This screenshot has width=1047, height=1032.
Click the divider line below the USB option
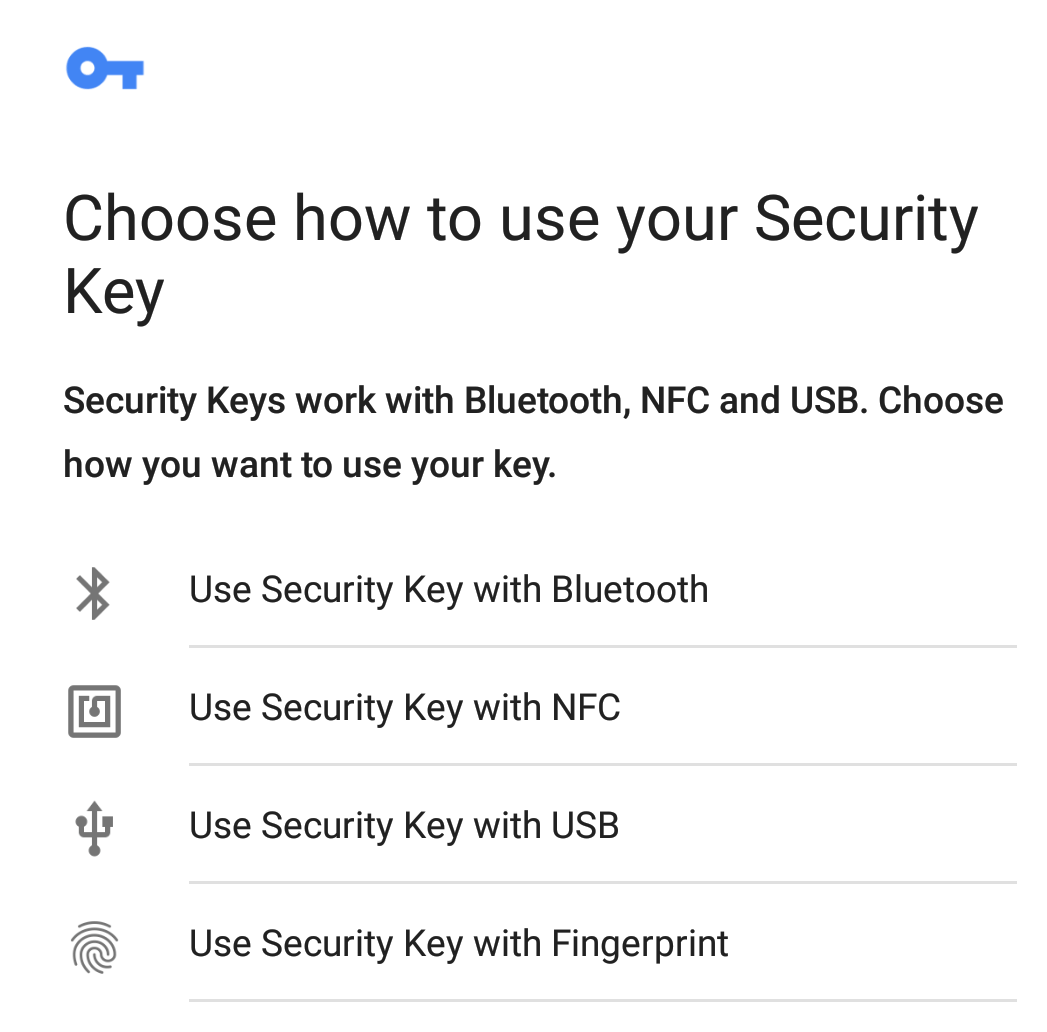(x=602, y=883)
